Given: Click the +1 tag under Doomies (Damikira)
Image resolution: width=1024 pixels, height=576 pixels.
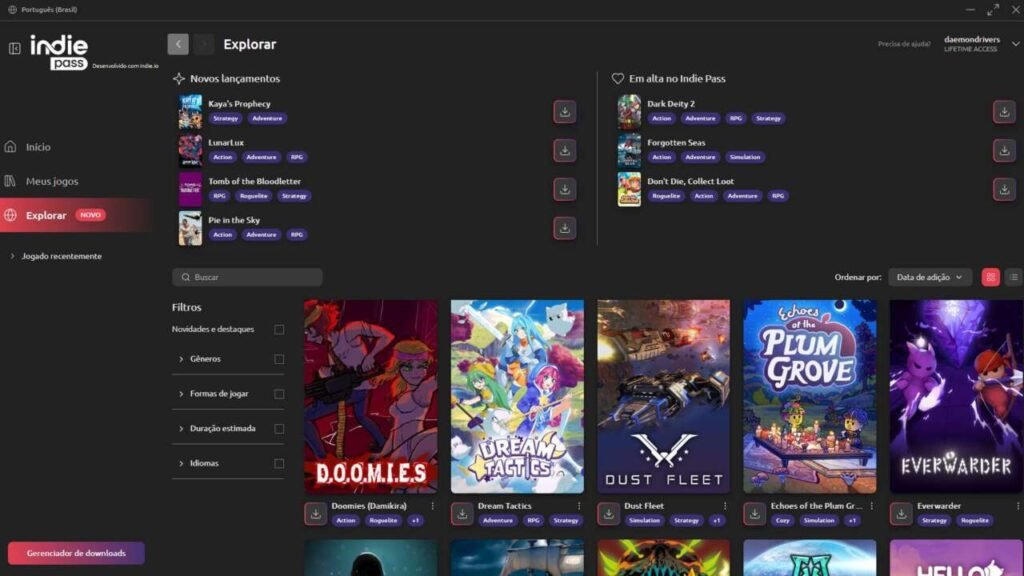Looking at the screenshot, I should click(x=415, y=520).
